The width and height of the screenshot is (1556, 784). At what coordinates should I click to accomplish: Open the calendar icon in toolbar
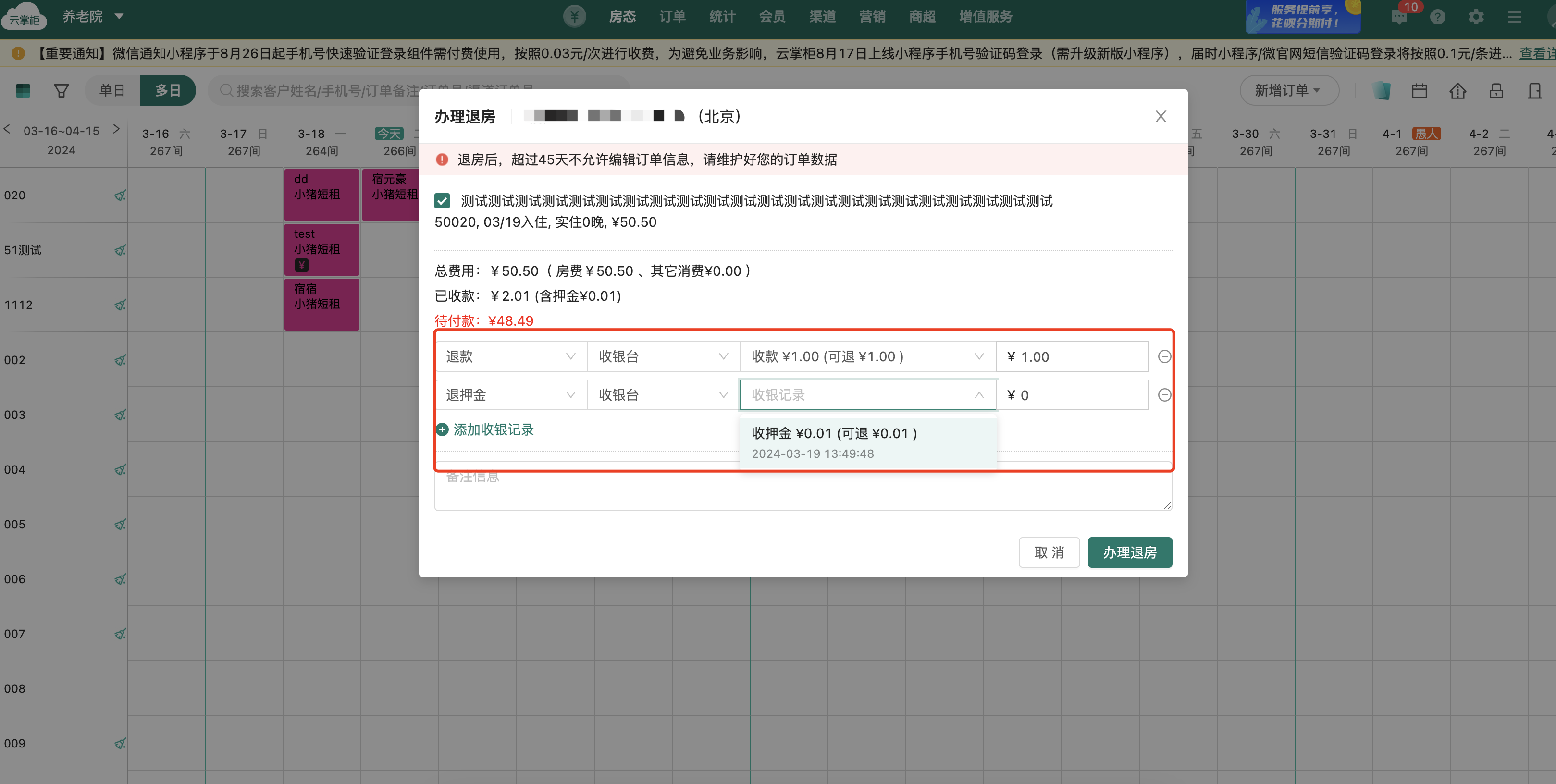(x=1420, y=91)
